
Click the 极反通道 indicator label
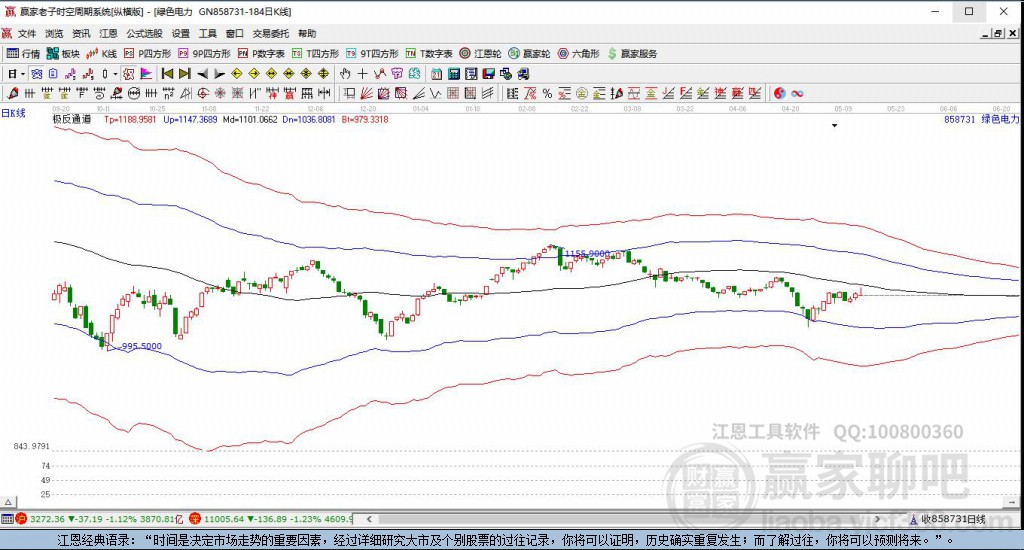72,119
